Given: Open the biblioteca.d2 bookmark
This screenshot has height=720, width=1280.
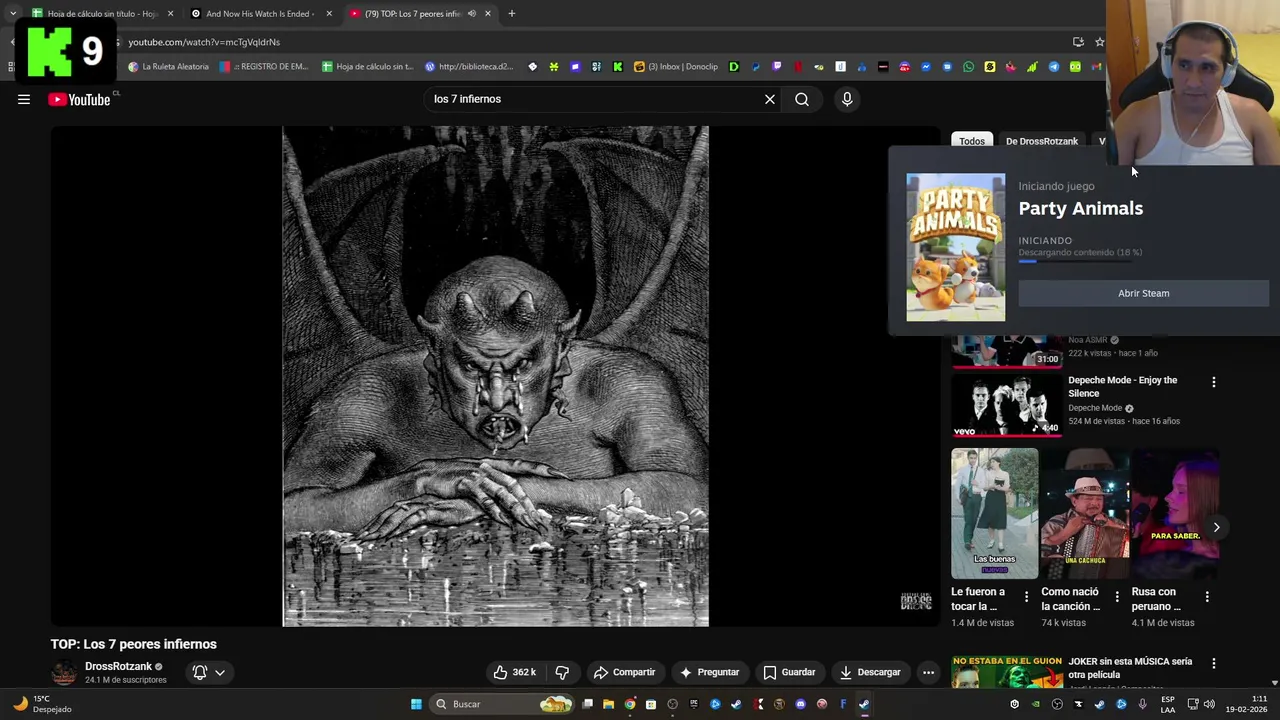Looking at the screenshot, I should tap(468, 67).
